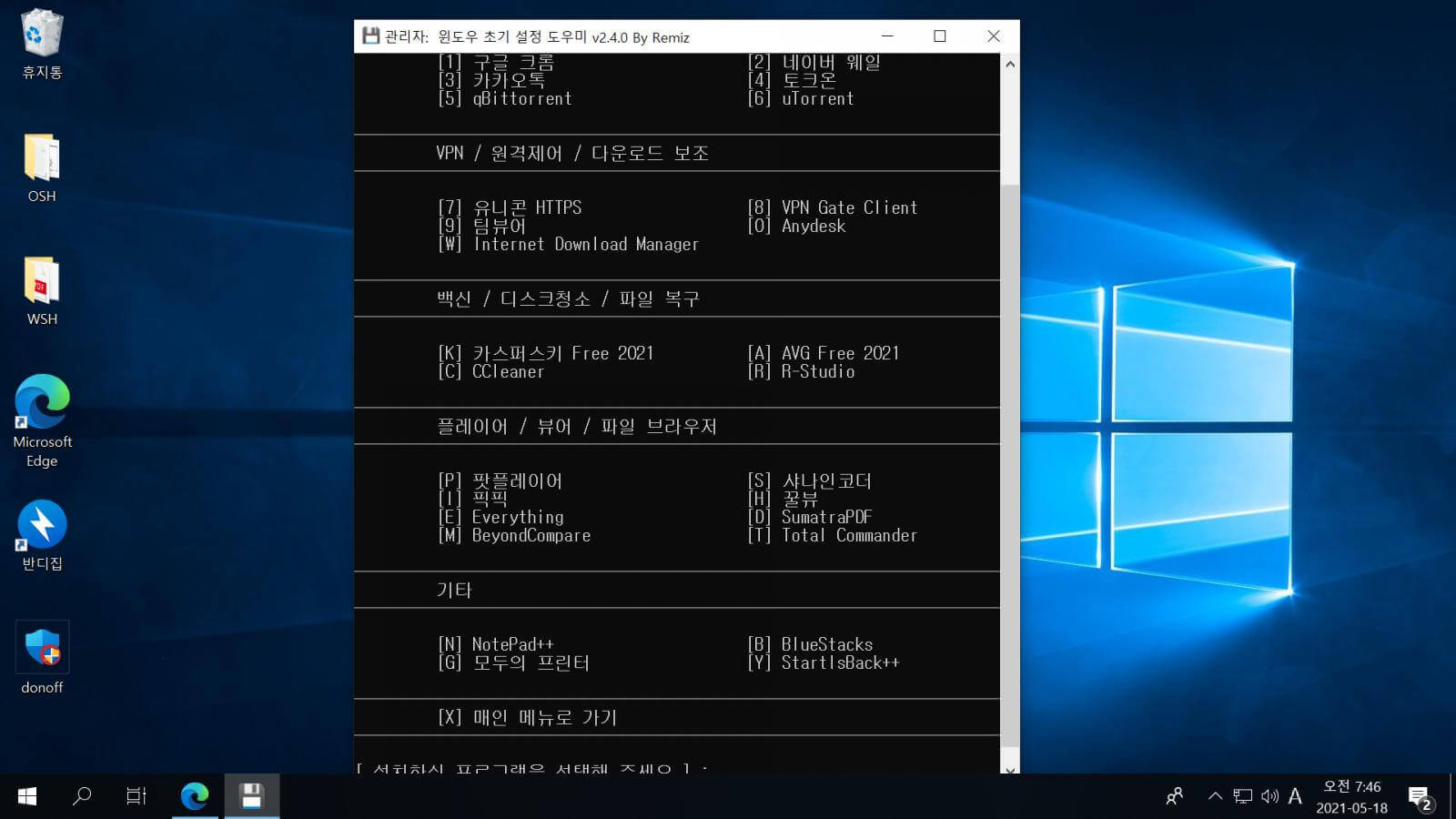Click the scrollbar down arrow in console
1456x819 pixels.
pyautogui.click(x=1009, y=767)
